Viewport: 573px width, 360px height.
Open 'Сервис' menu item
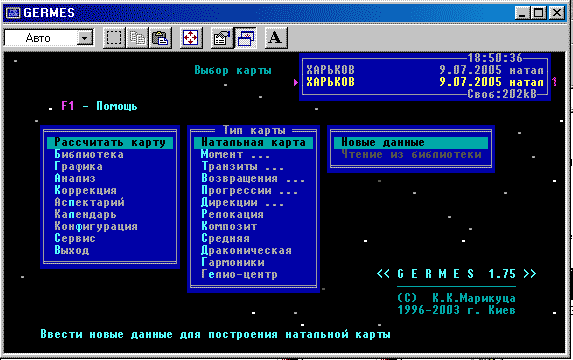[75, 238]
